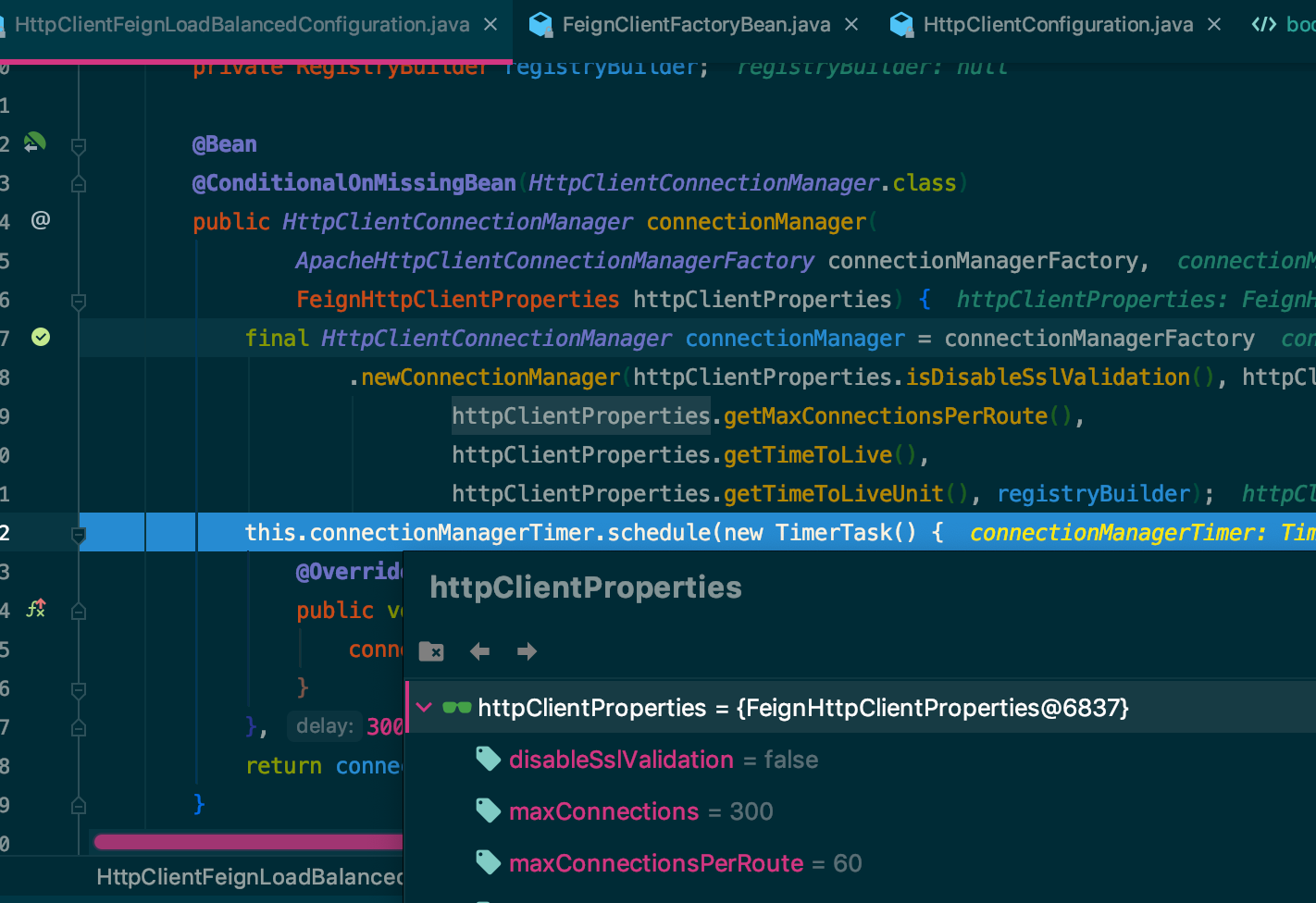Collapse the TimerTask block fold marker
The width and height of the screenshot is (1316, 903).
click(x=79, y=534)
